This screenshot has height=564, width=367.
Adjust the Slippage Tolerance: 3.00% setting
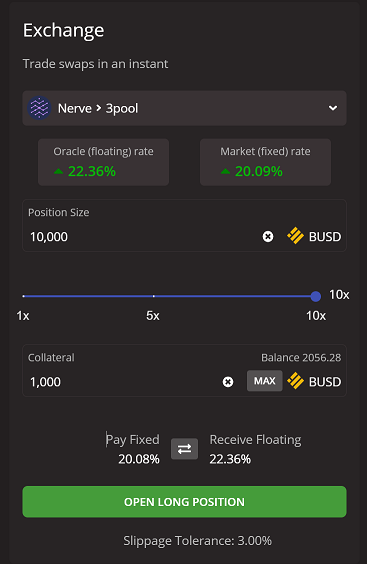198,541
